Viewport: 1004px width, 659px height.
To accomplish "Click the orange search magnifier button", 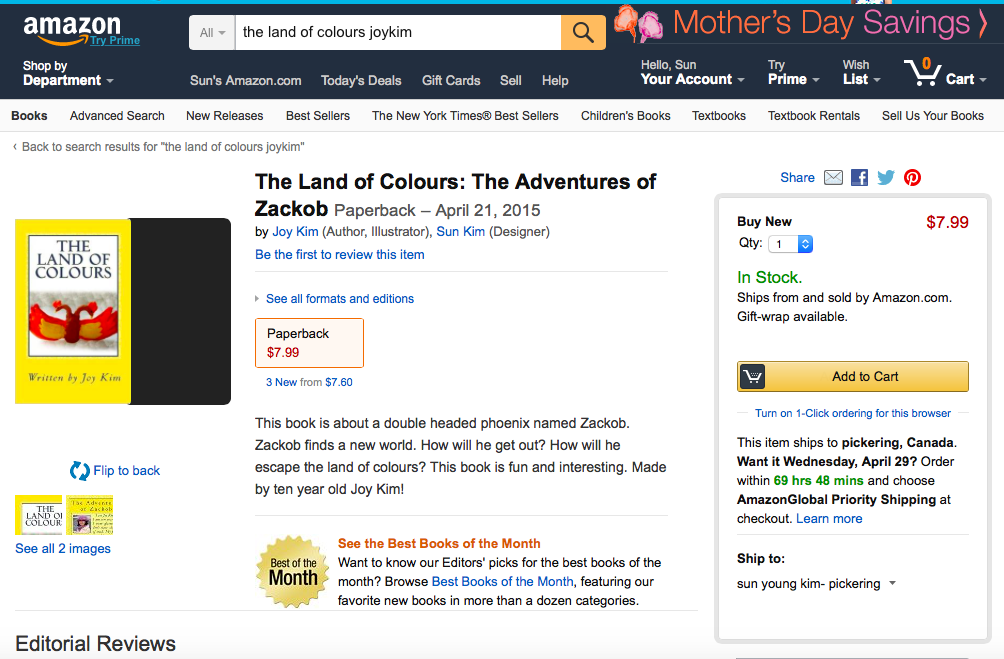I will point(583,32).
